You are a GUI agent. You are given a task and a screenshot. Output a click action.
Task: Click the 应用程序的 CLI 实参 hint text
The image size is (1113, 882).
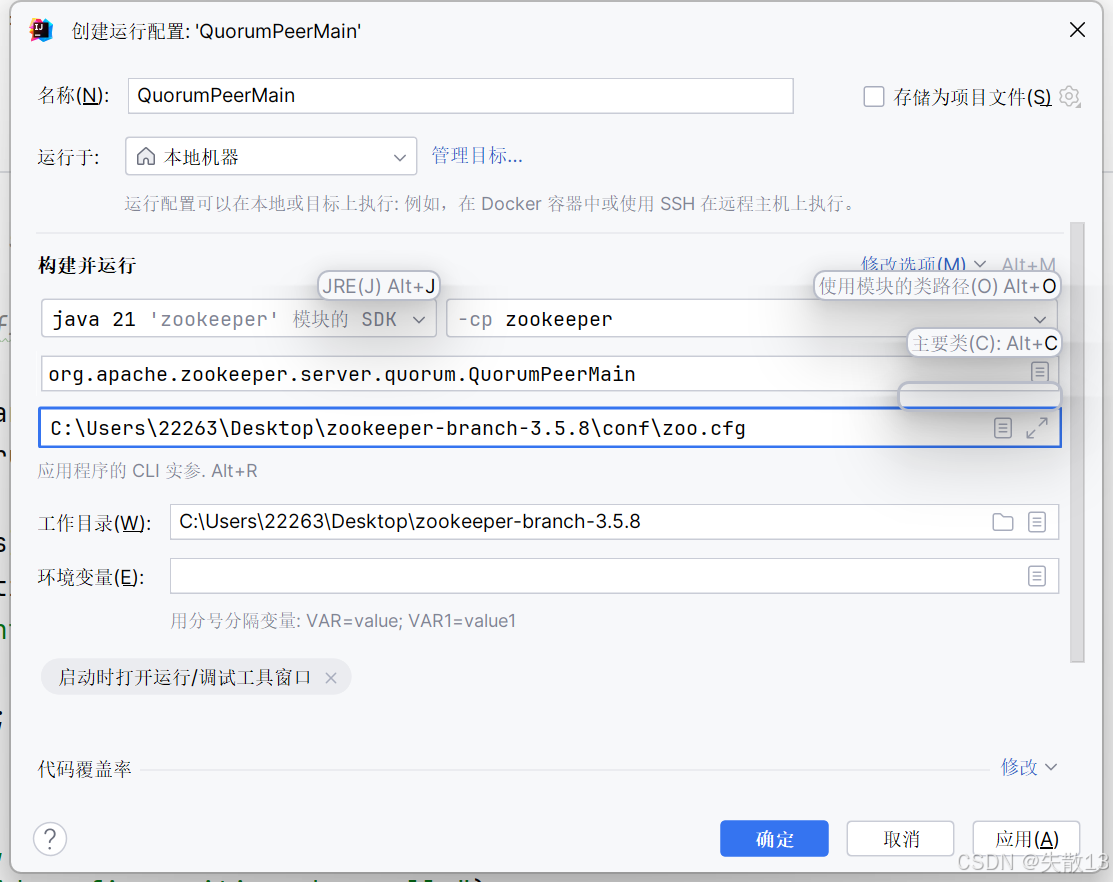148,470
